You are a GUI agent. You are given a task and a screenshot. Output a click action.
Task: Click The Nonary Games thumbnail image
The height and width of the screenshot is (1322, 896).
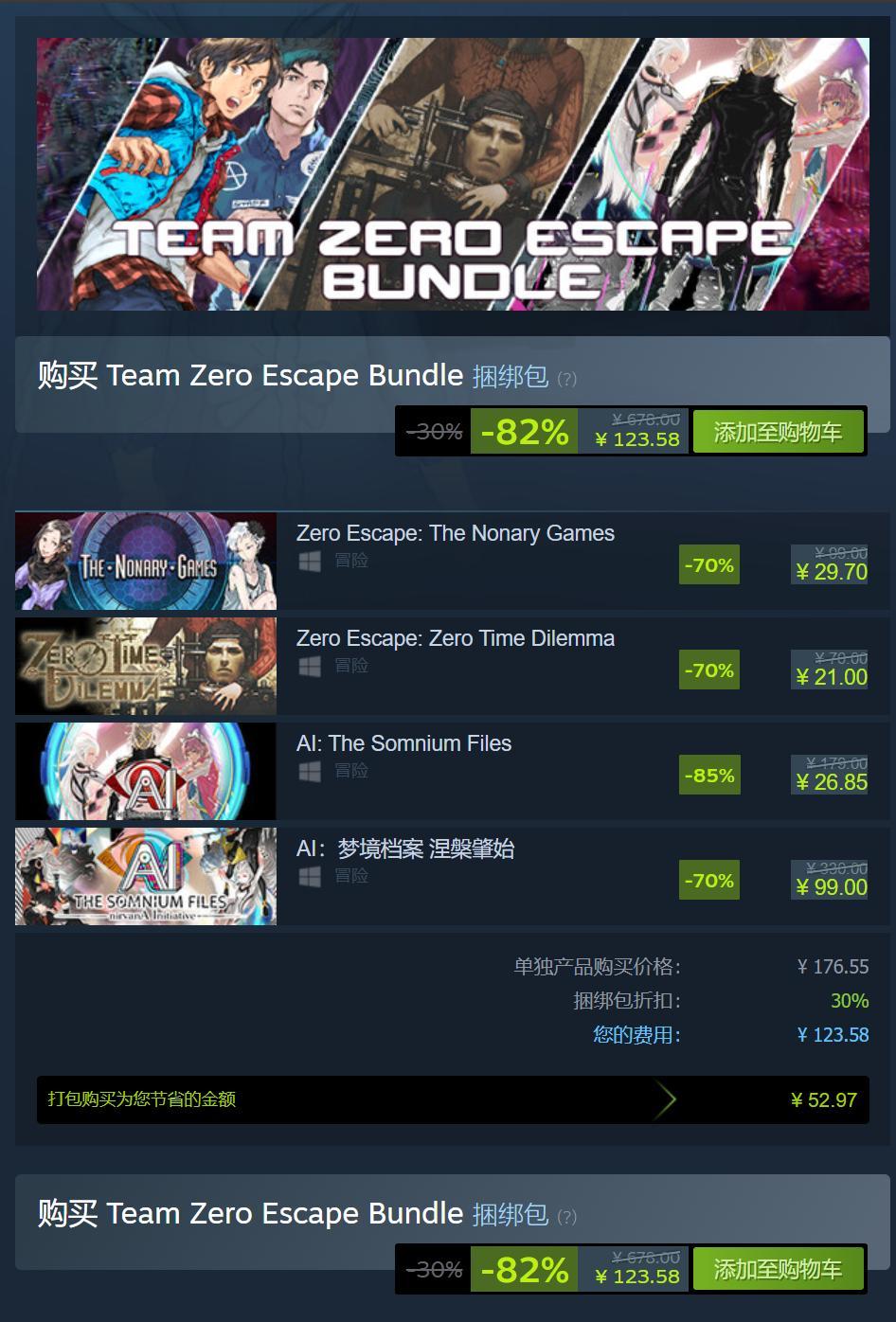(x=146, y=561)
